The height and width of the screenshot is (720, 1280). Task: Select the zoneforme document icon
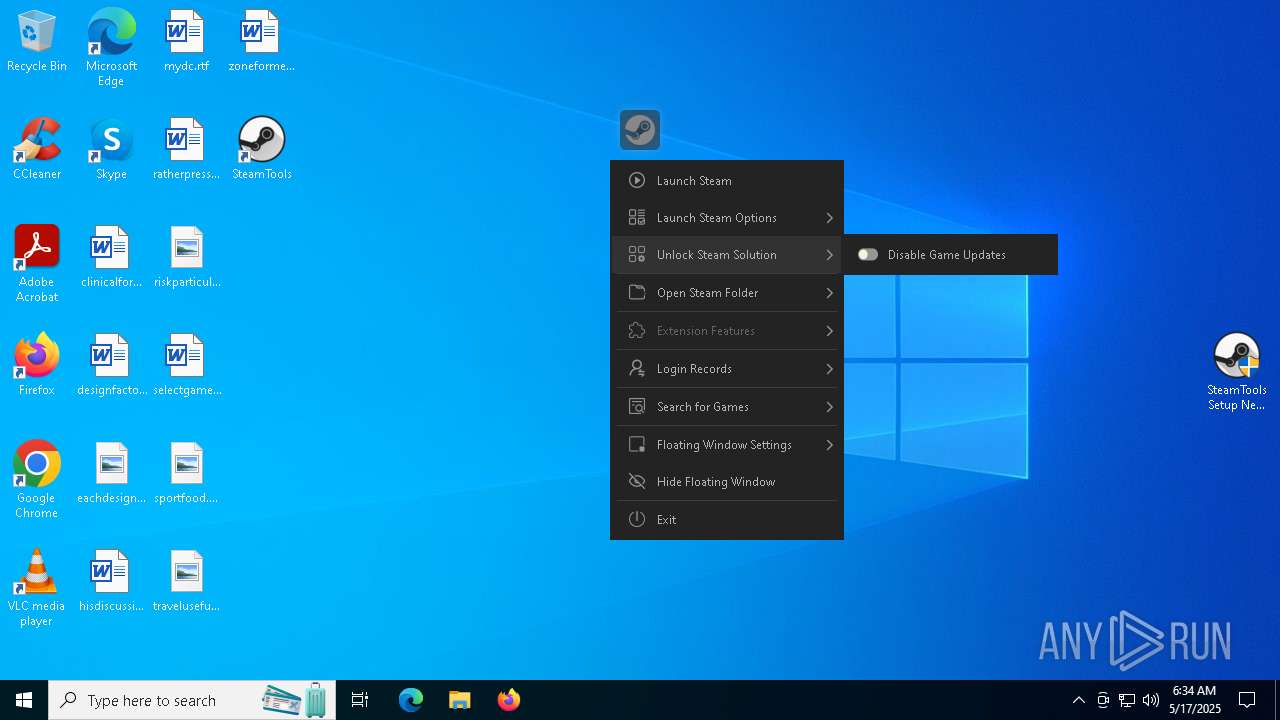tap(262, 42)
